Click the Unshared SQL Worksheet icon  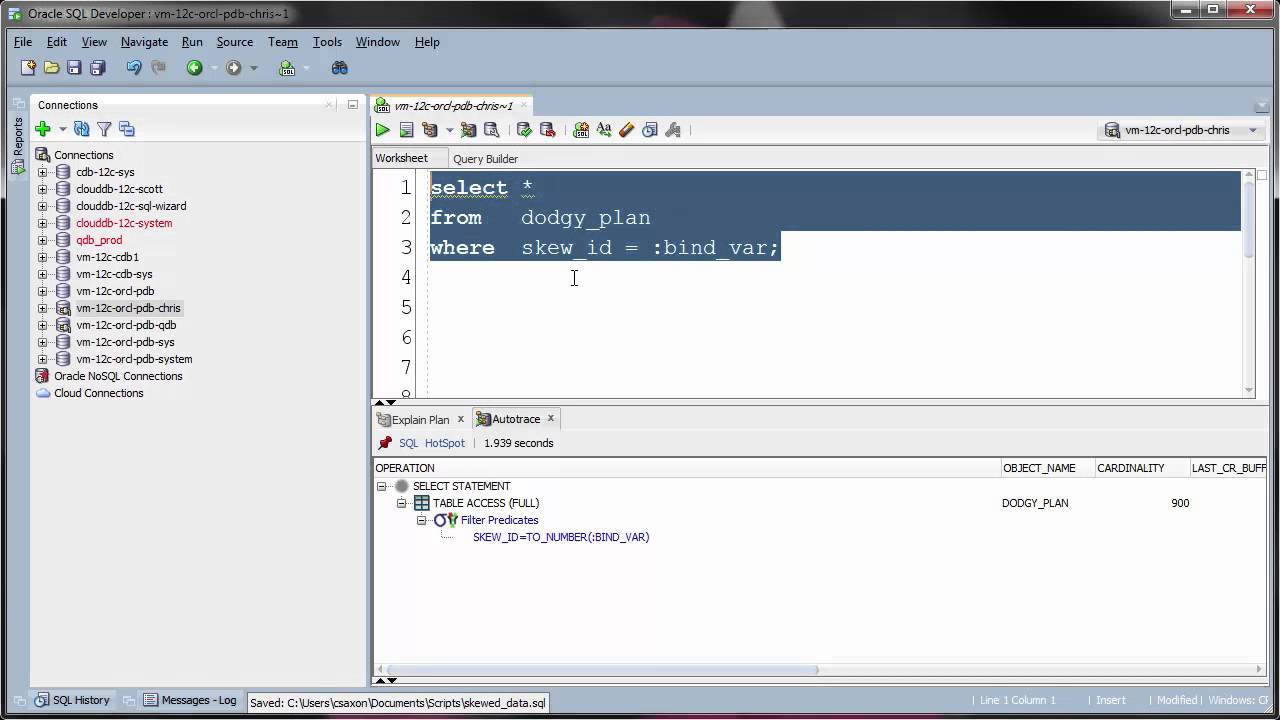point(581,130)
